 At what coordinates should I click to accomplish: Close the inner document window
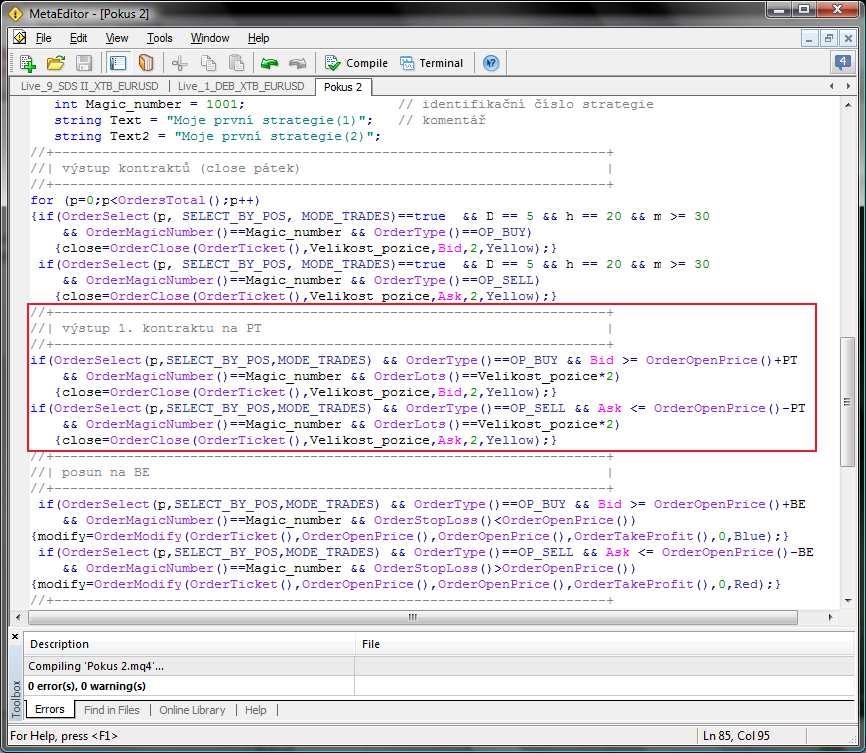click(848, 38)
